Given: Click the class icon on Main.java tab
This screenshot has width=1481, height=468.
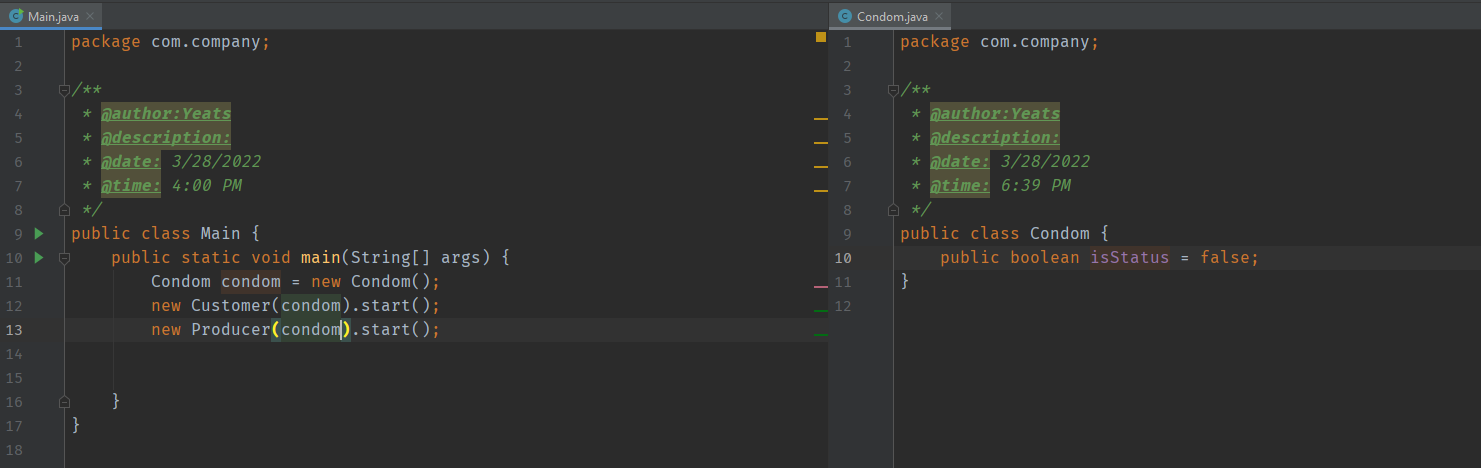Looking at the screenshot, I should point(16,16).
